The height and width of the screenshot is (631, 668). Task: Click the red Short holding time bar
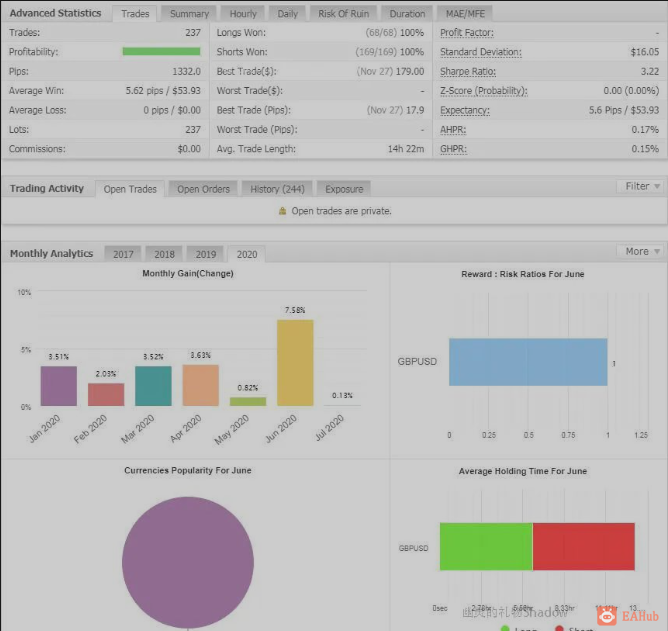click(584, 547)
